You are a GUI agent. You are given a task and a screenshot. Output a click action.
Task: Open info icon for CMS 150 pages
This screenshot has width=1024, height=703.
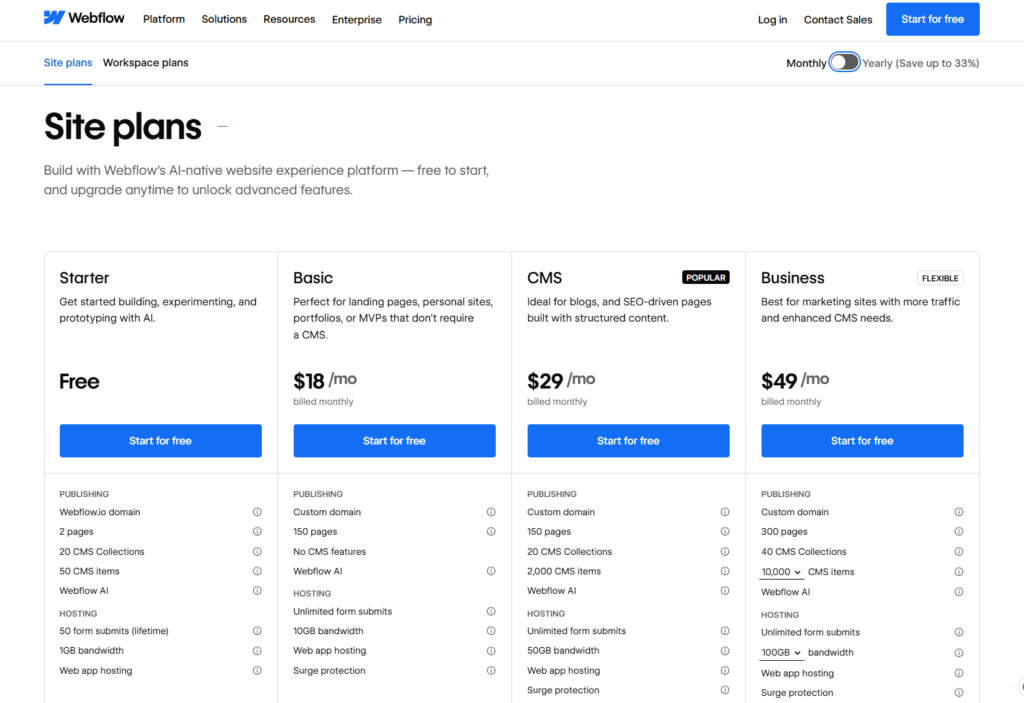click(x=725, y=531)
